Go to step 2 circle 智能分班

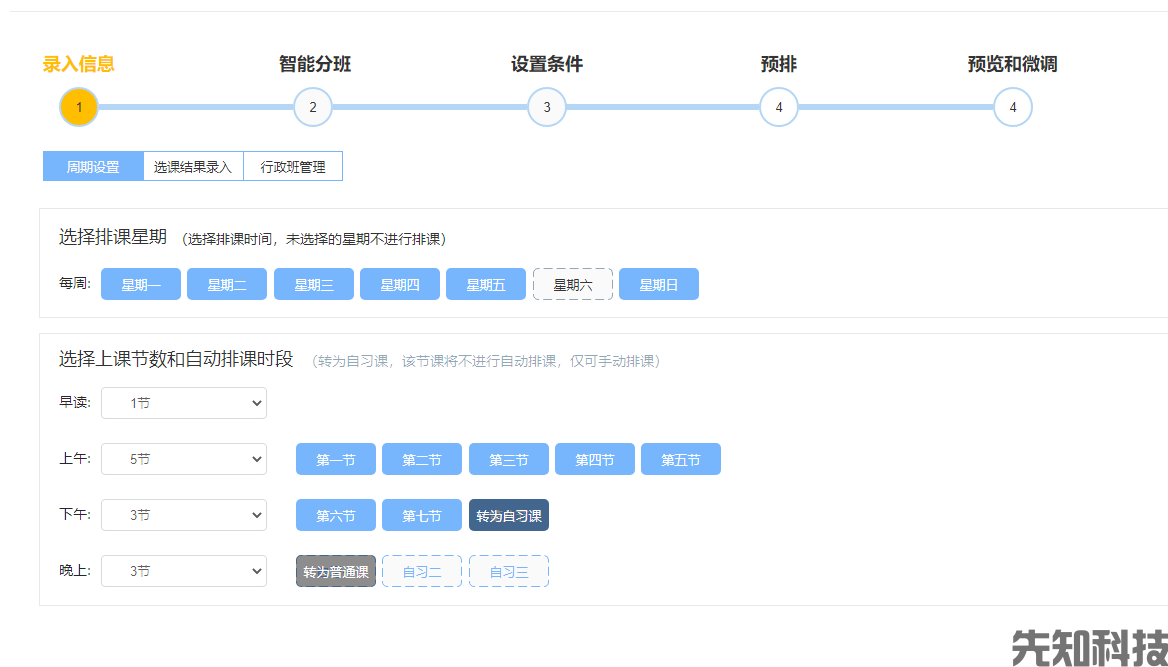point(313,107)
